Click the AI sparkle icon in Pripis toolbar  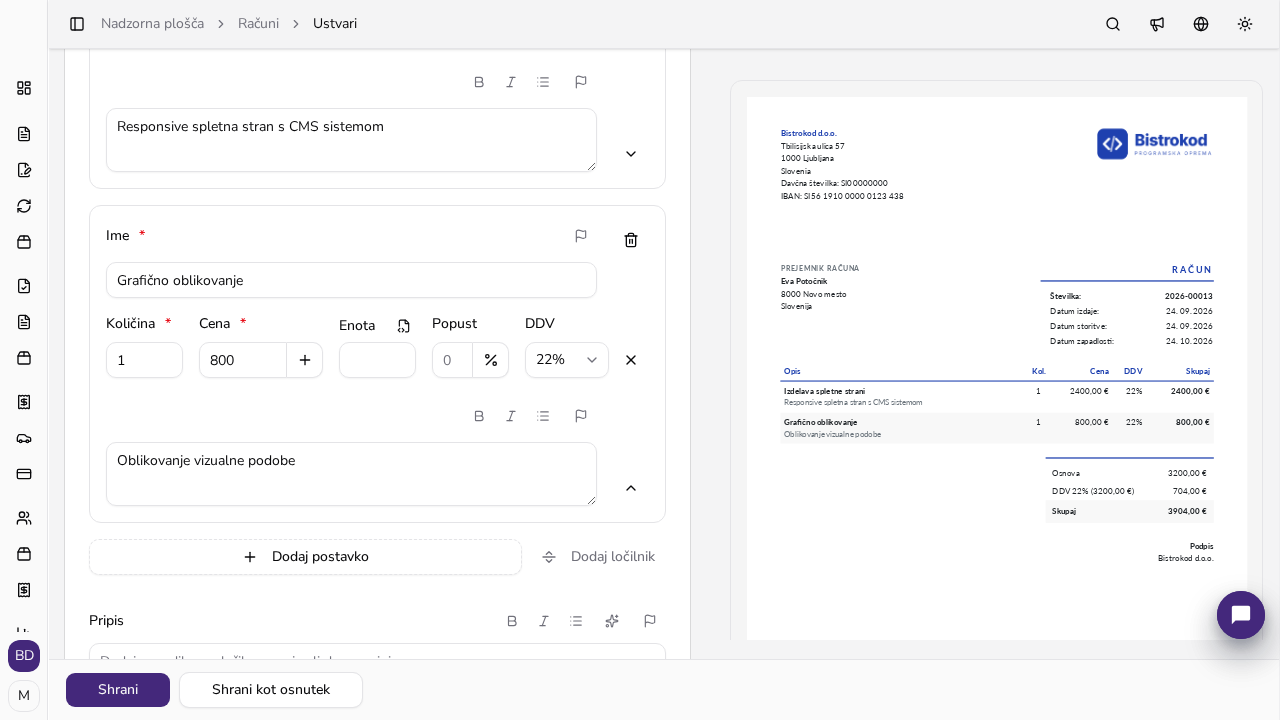(612, 621)
